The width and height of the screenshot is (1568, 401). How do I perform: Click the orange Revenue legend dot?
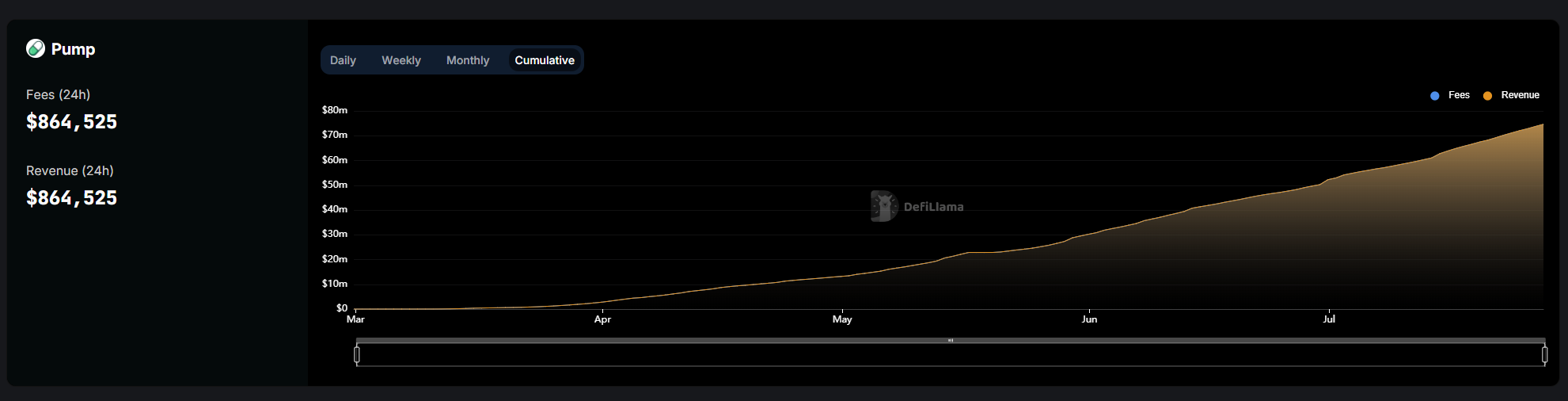[1487, 96]
